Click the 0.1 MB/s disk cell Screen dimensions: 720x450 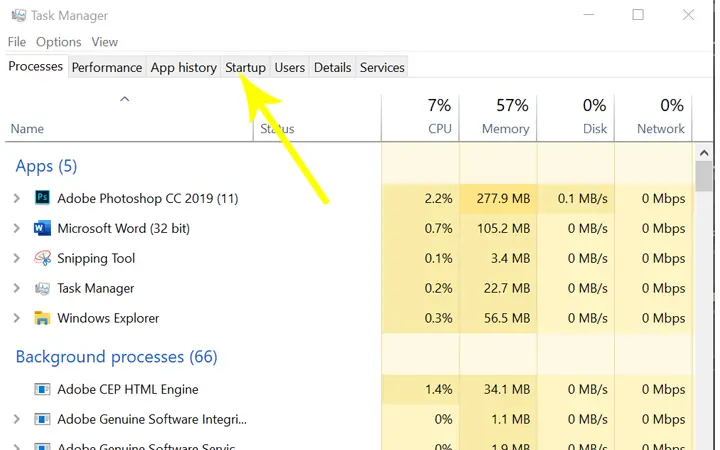point(575,198)
